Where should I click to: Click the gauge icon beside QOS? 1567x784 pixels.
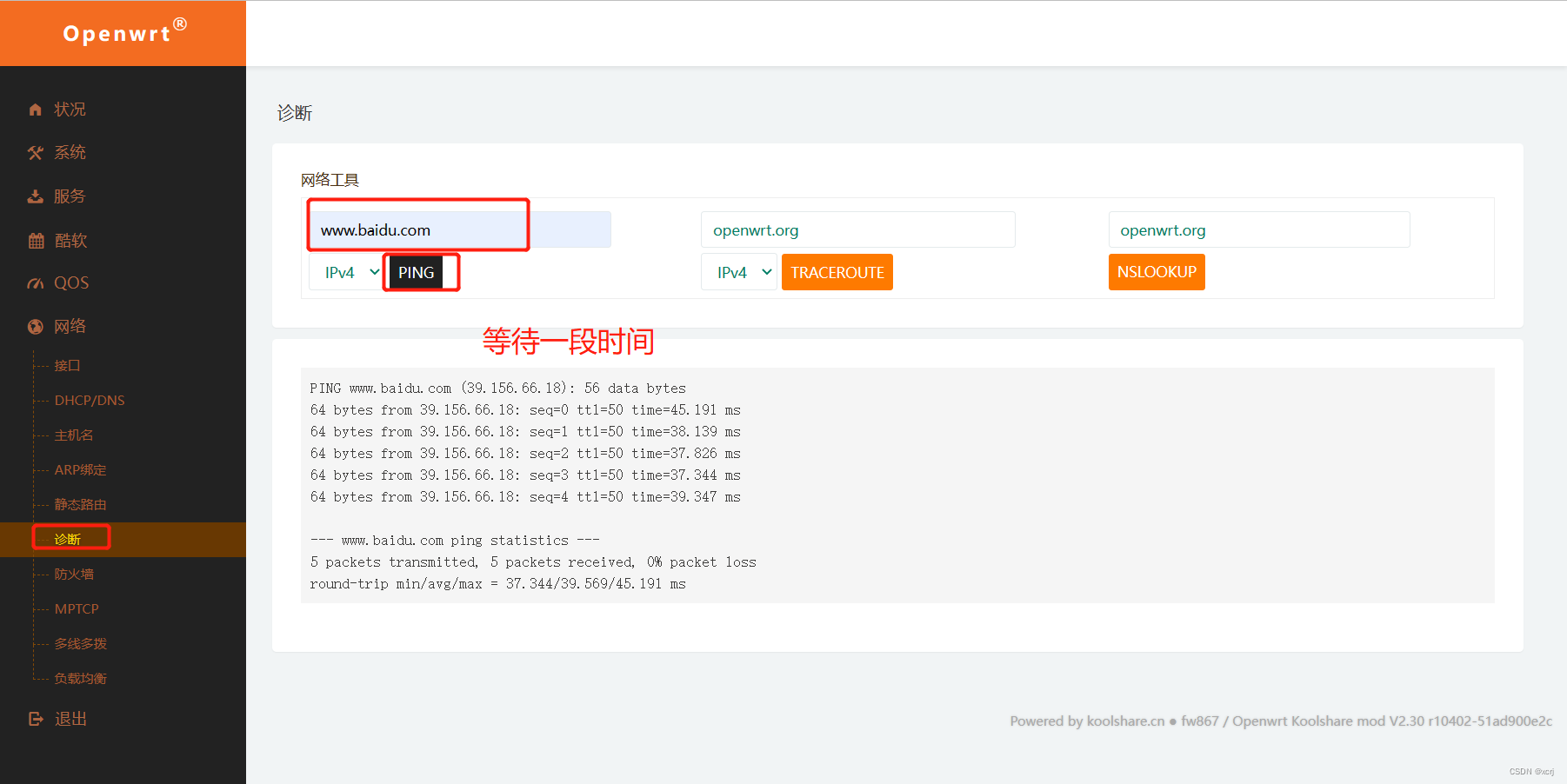tap(35, 283)
